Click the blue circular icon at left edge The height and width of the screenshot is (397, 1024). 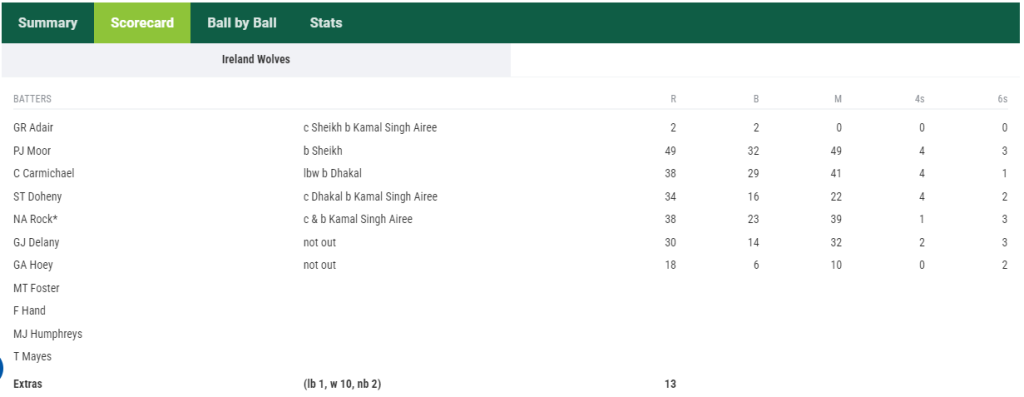pyautogui.click(x=1, y=366)
